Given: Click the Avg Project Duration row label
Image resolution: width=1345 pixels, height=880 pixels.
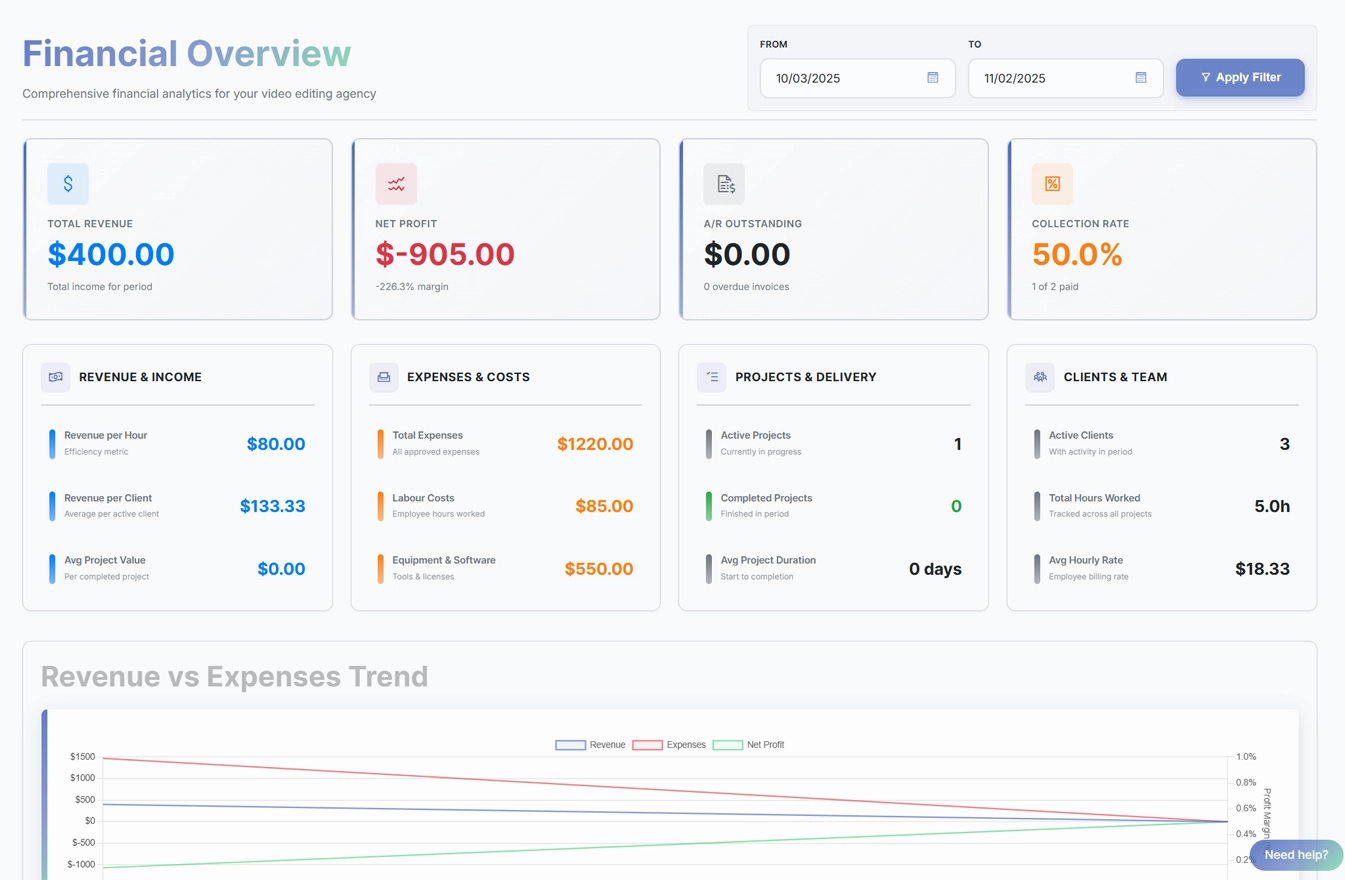Looking at the screenshot, I should pyautogui.click(x=768, y=560).
